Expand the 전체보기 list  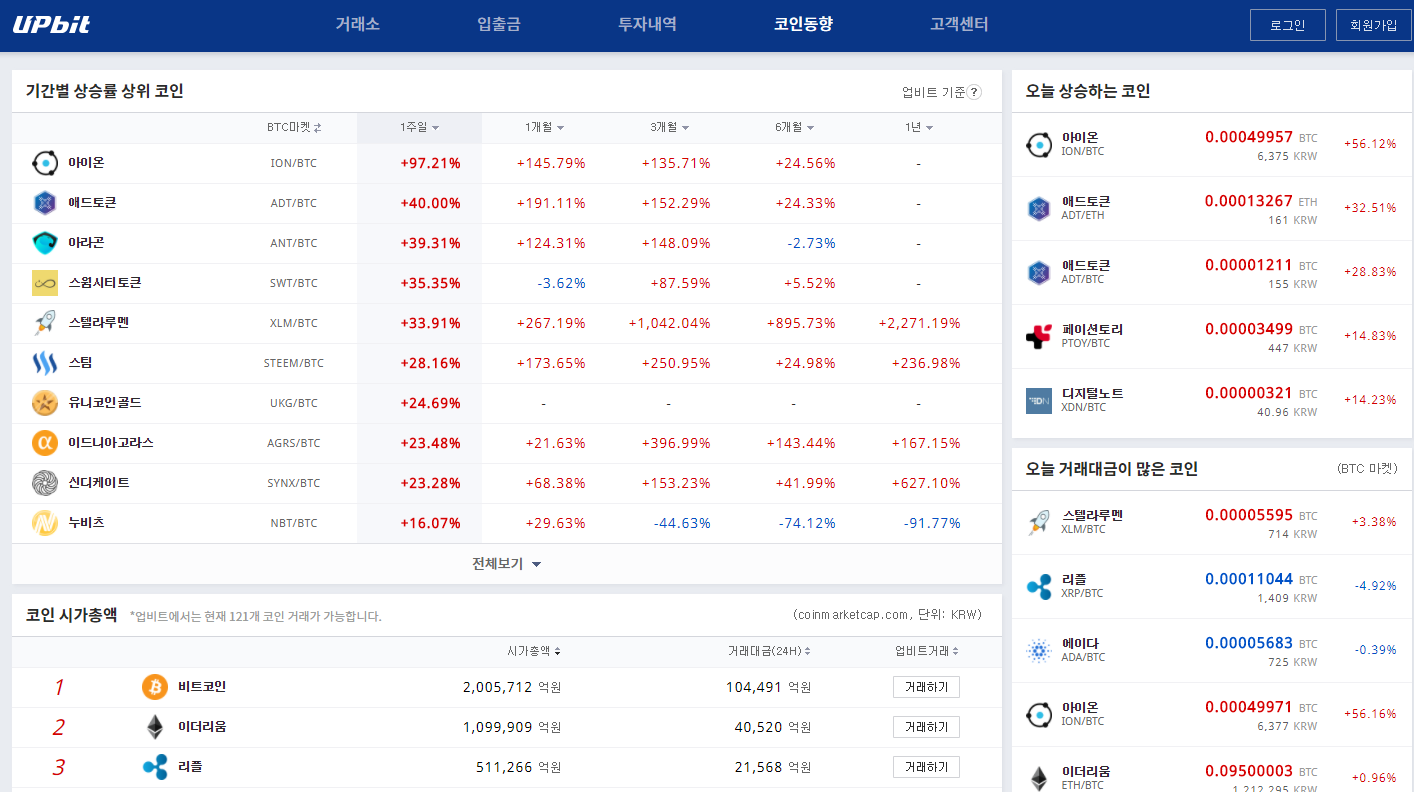pyautogui.click(x=504, y=562)
